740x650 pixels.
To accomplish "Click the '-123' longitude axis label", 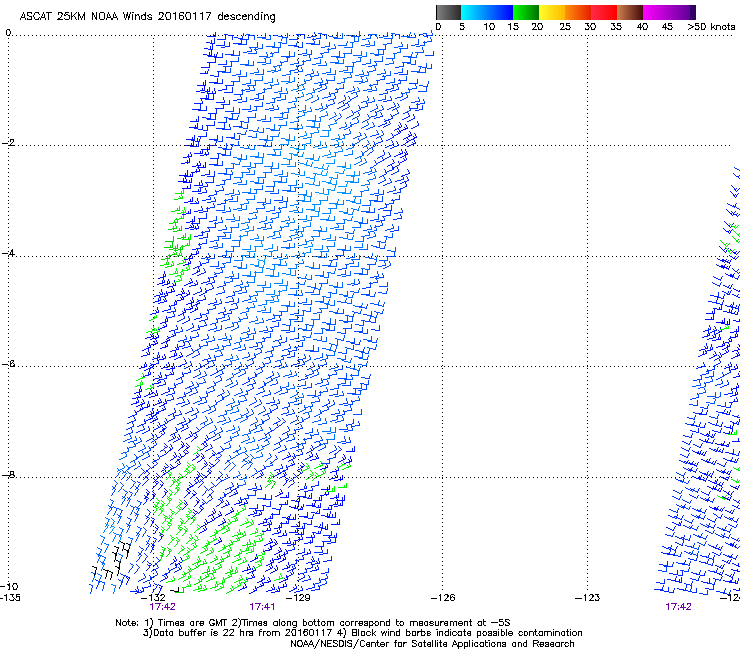I will click(588, 598).
